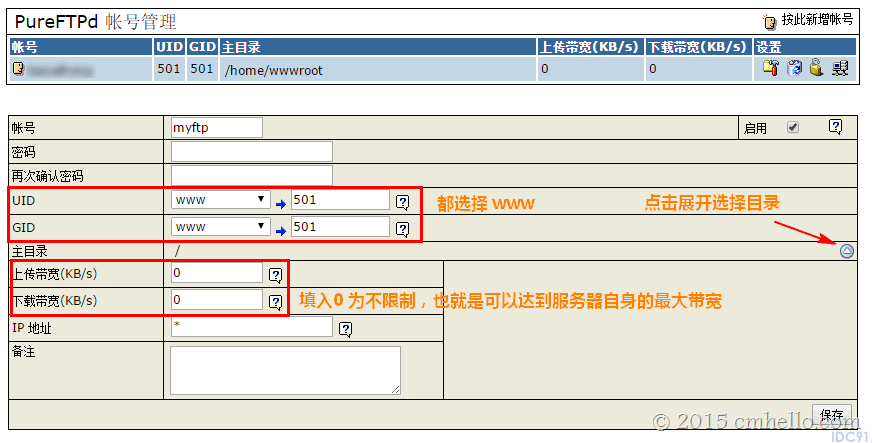This screenshot has width=872, height=443.
Task: Click the GID column header
Action: click(x=202, y=47)
